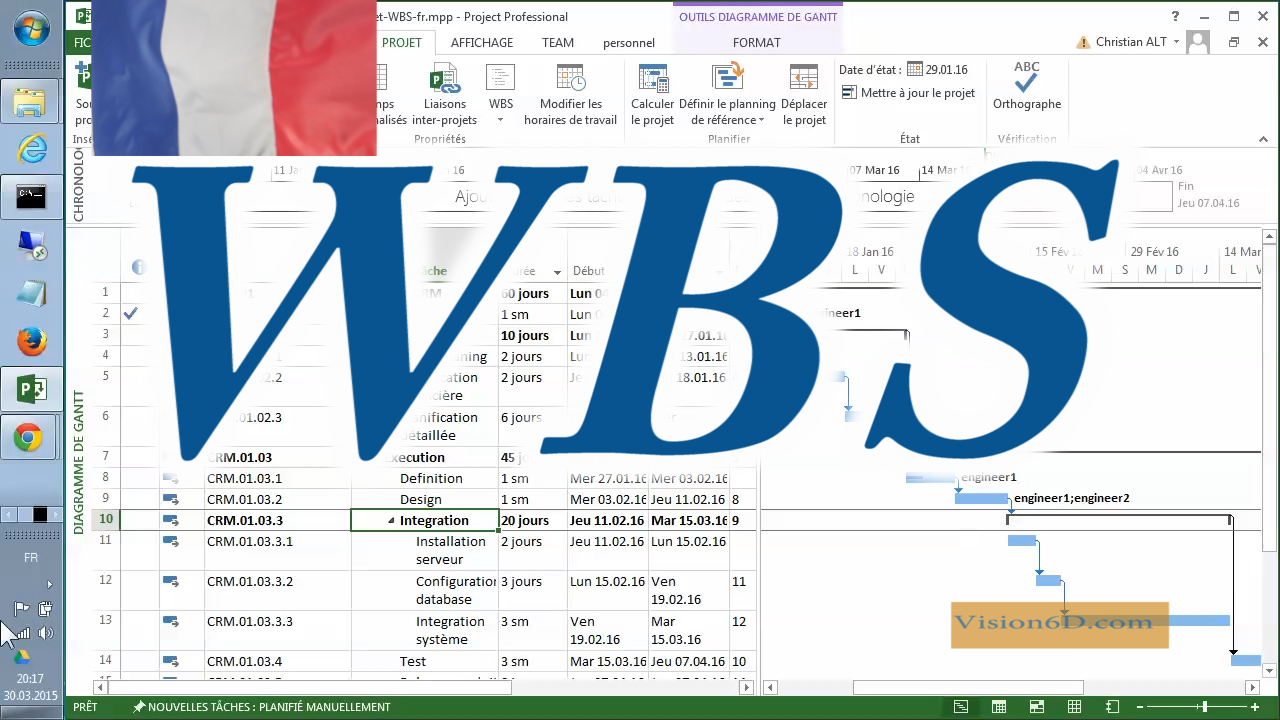Collapse the Integration summary task
The height and width of the screenshot is (720, 1280).
[x=391, y=521]
